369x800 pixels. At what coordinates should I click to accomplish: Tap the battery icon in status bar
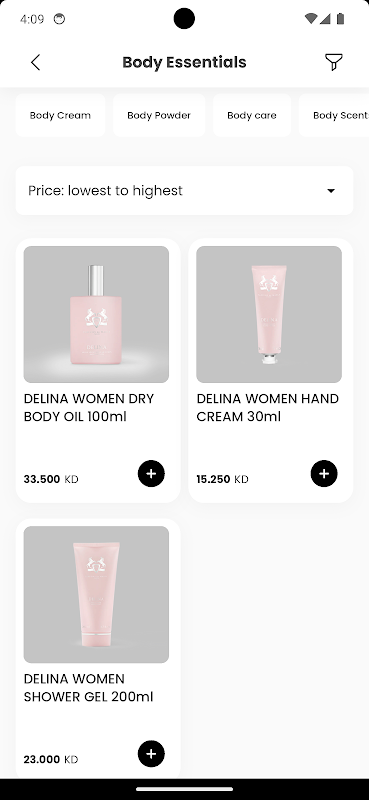[340, 19]
